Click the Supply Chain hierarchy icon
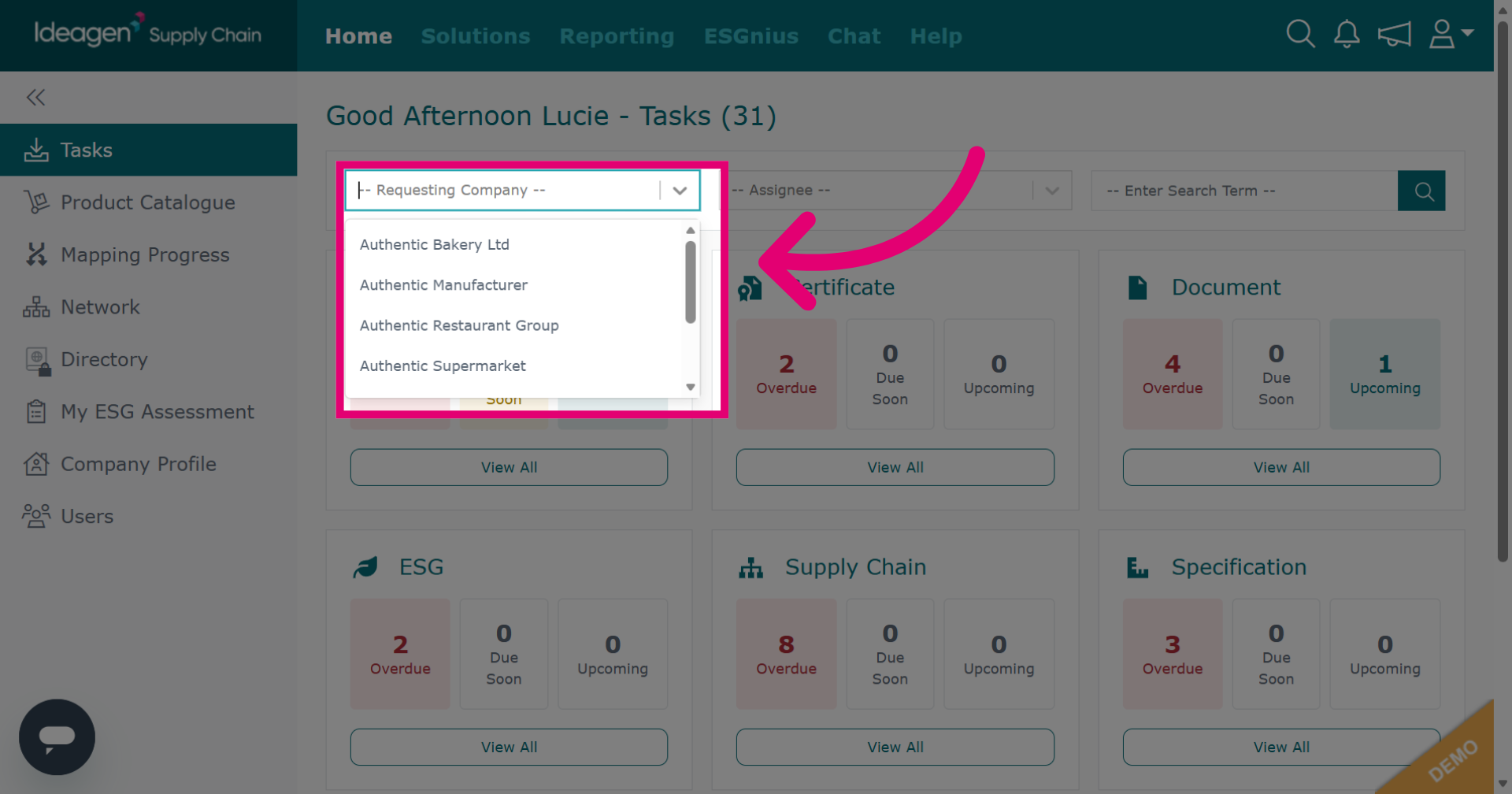Screen dimensions: 1512x794 (x=751, y=568)
